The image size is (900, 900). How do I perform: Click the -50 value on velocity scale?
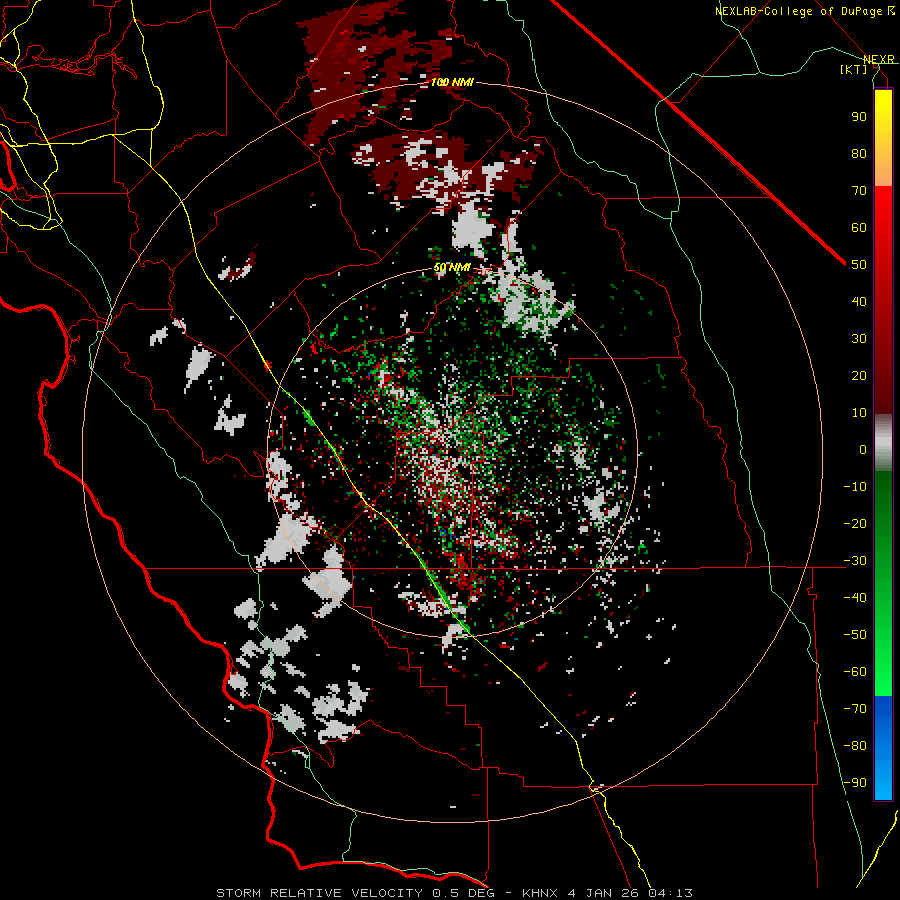(855, 634)
